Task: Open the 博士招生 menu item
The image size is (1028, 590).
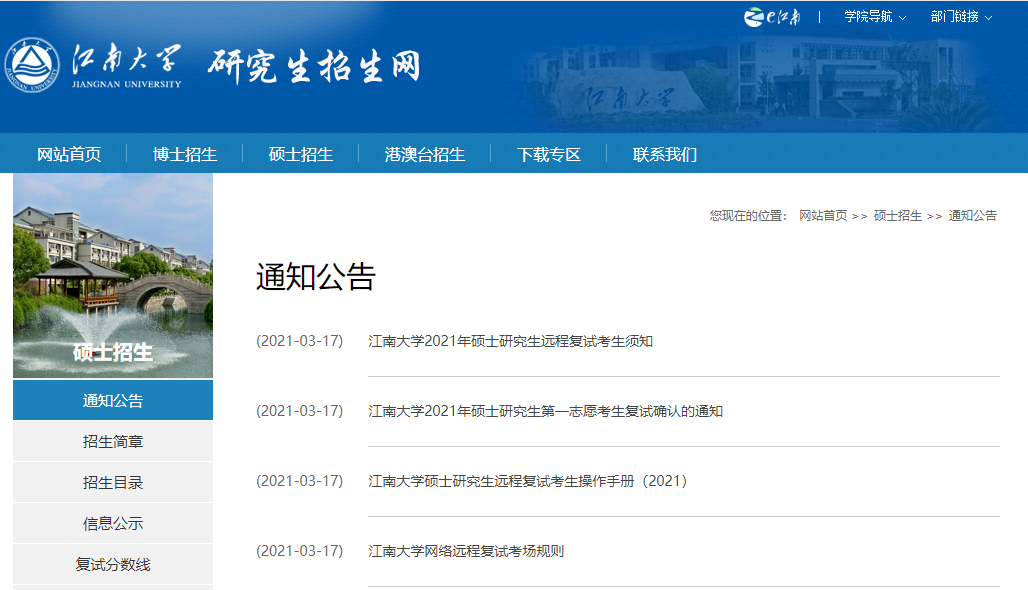Action: click(x=185, y=154)
